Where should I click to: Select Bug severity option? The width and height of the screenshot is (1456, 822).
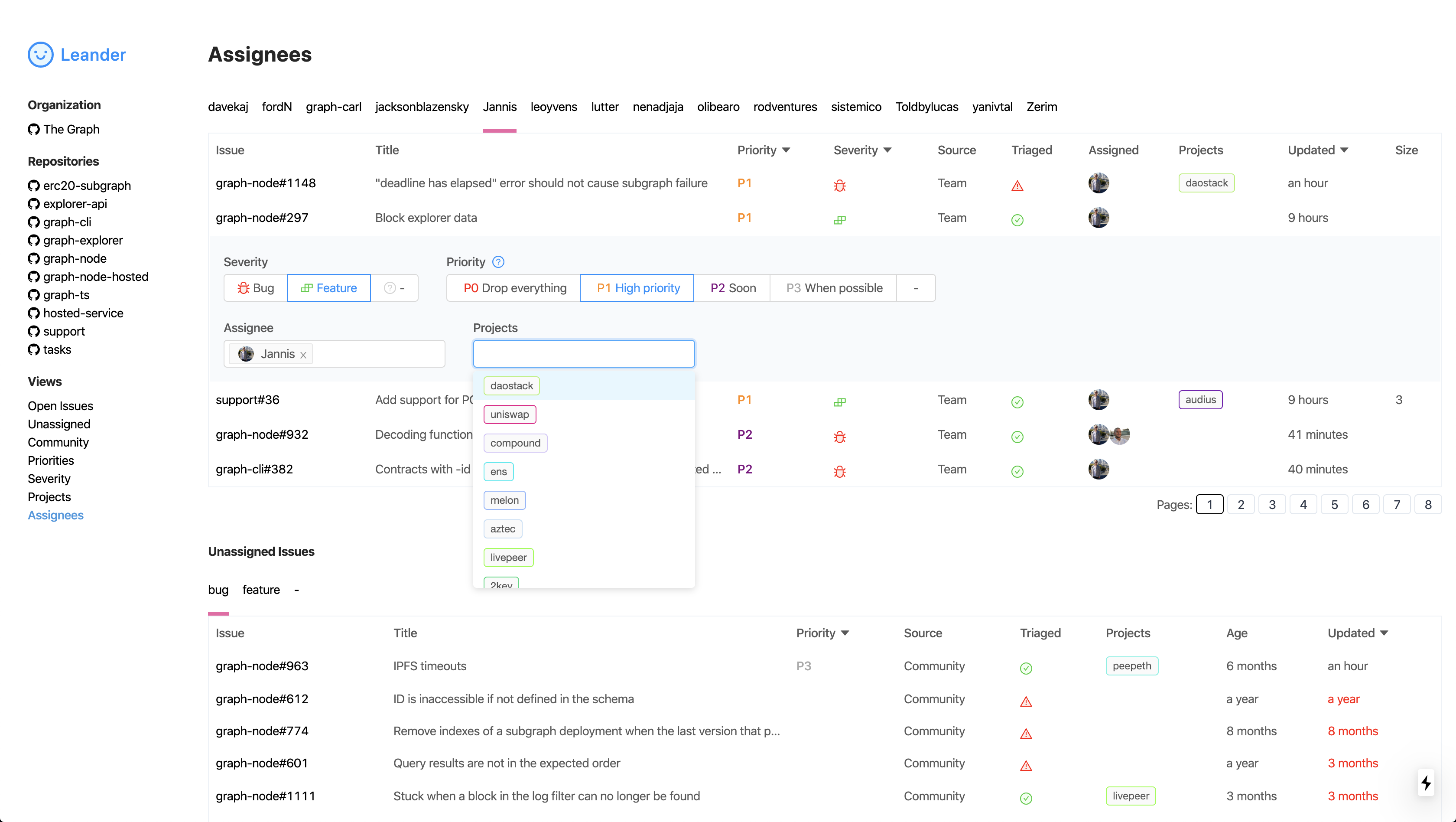tap(256, 288)
